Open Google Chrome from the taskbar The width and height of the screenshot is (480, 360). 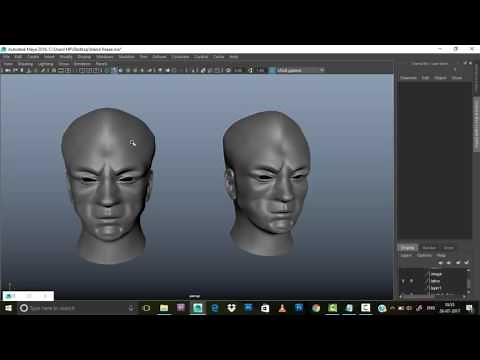pyautogui.click(x=316, y=308)
